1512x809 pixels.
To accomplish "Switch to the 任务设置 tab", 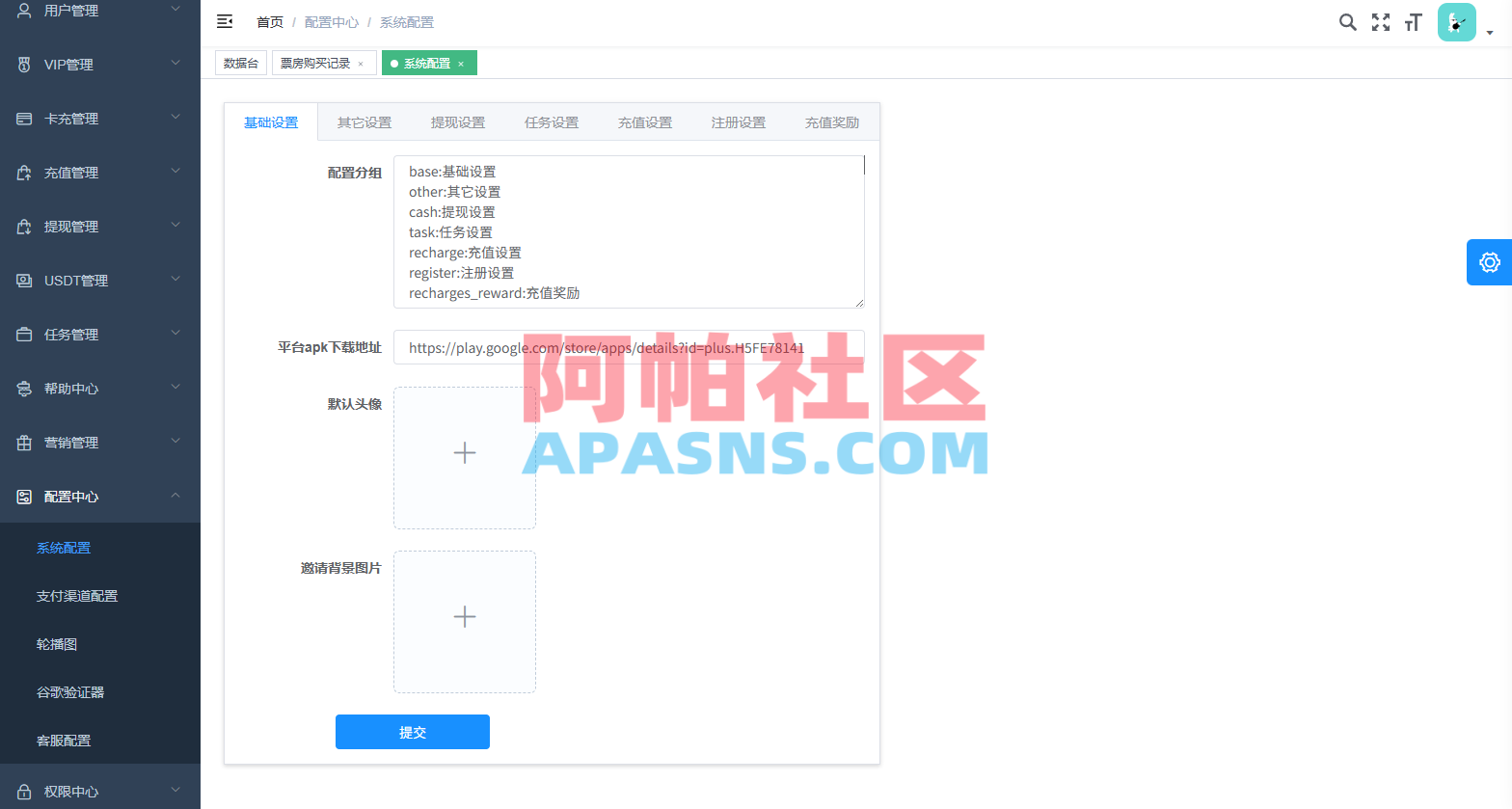I will click(x=552, y=122).
